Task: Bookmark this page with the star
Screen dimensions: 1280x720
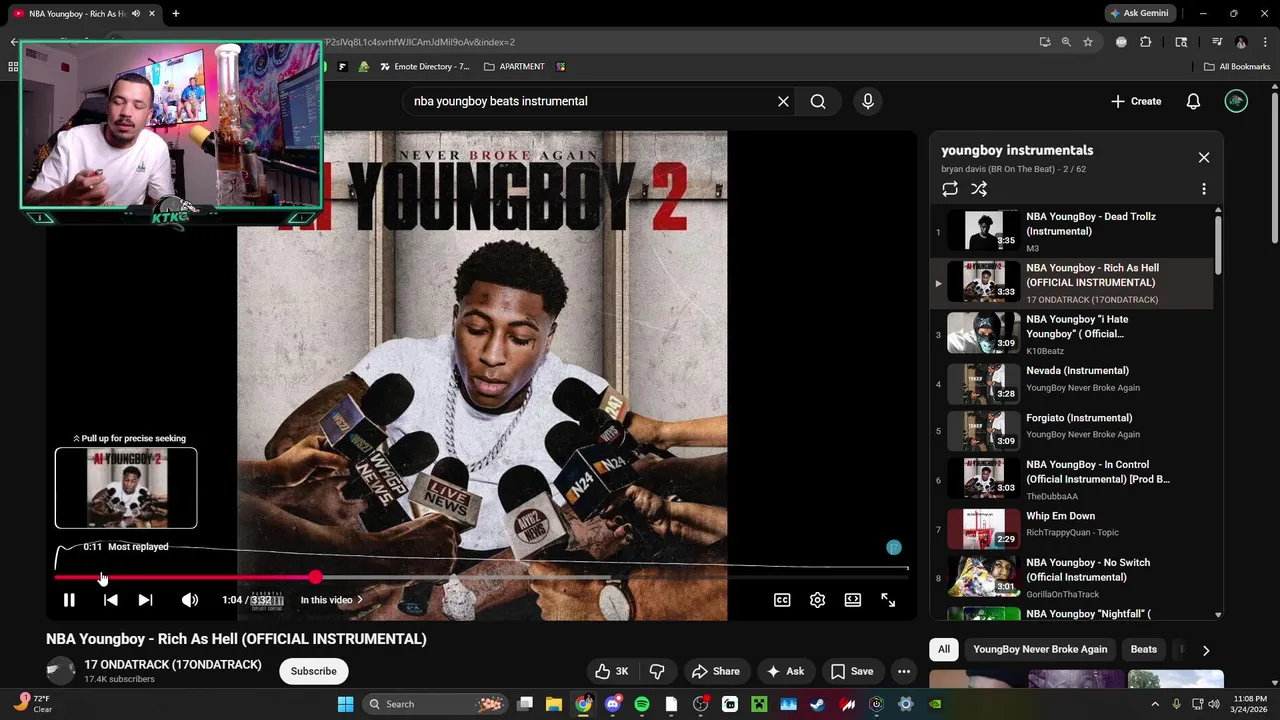Action: tap(1088, 42)
